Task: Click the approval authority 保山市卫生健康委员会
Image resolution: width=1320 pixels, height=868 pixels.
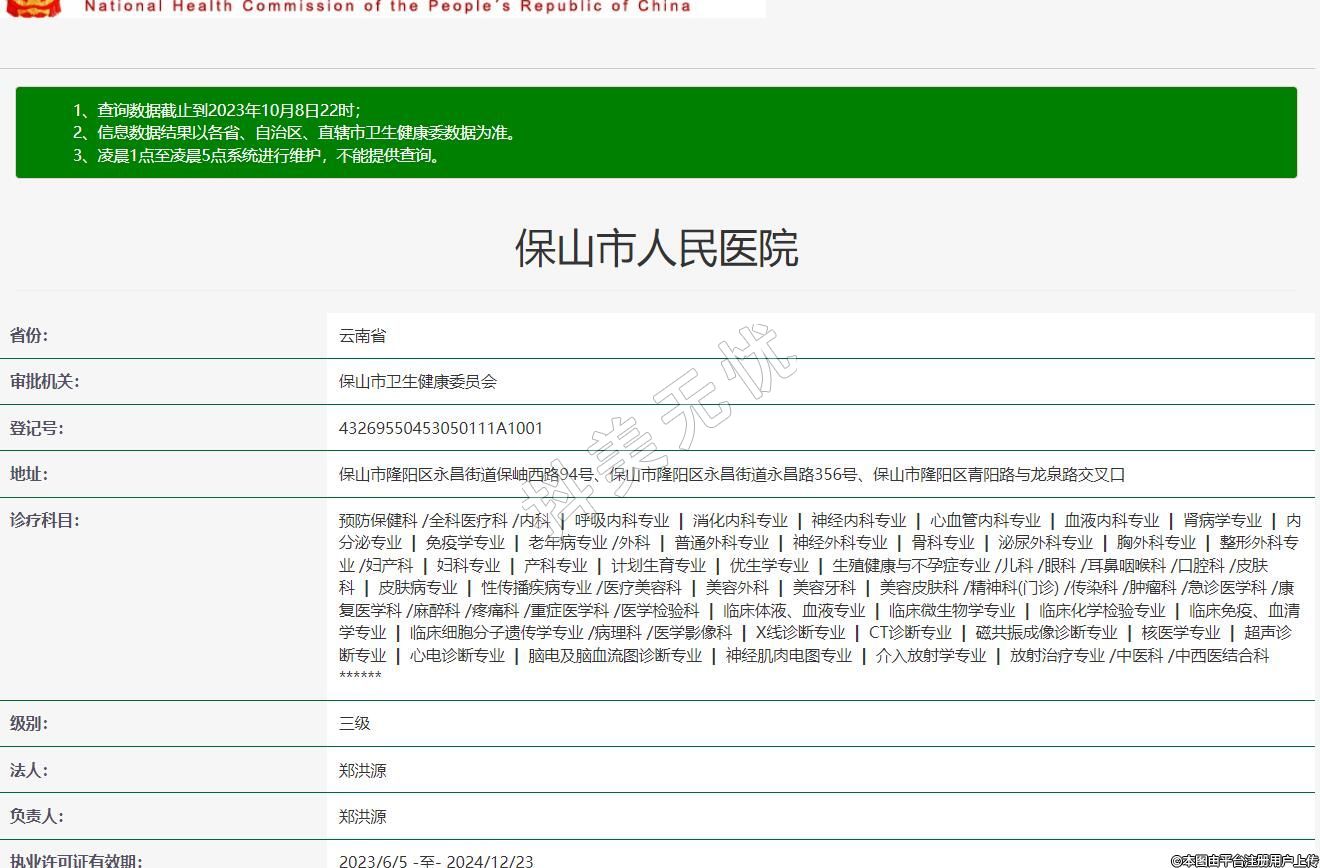Action: tap(418, 382)
